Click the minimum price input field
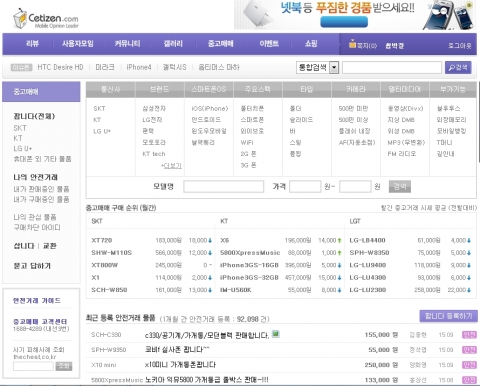This screenshot has height=386, width=480. (305, 187)
